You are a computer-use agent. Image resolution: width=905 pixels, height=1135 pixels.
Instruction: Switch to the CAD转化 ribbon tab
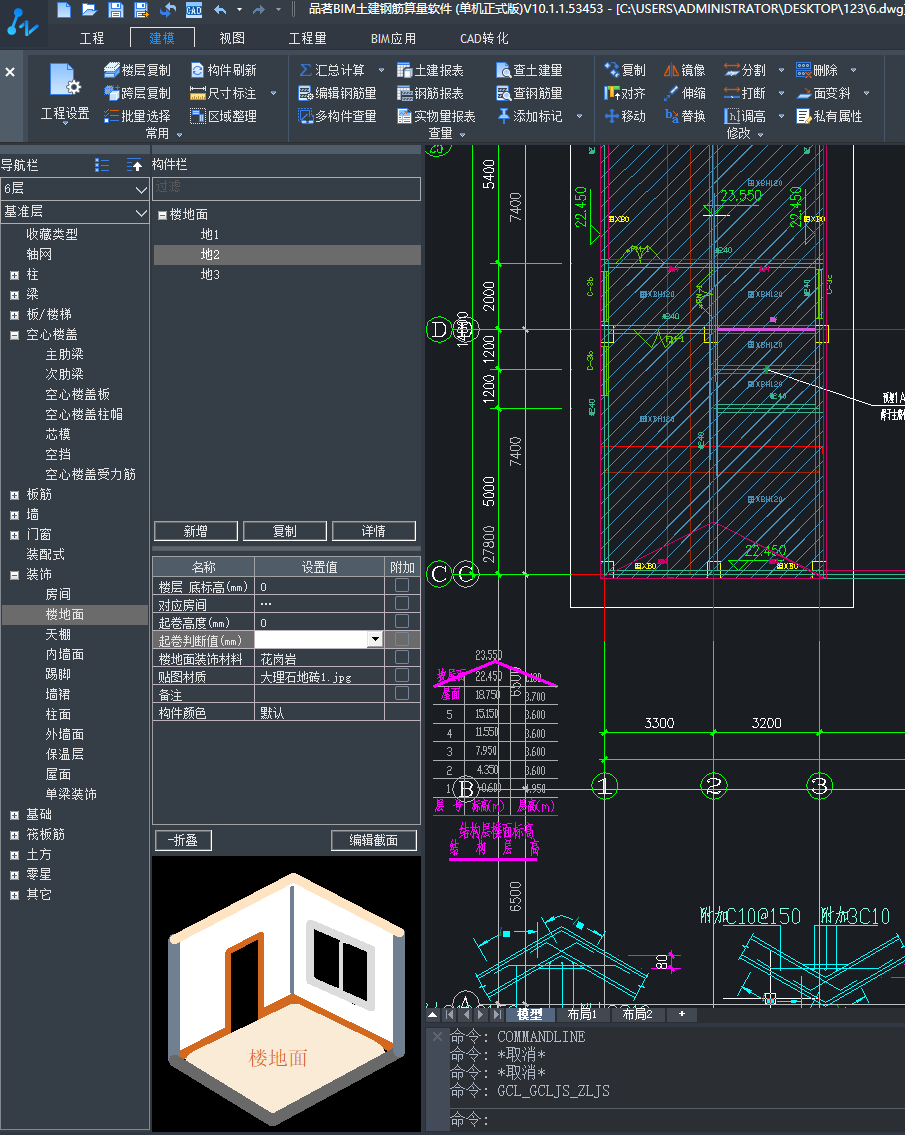point(484,38)
